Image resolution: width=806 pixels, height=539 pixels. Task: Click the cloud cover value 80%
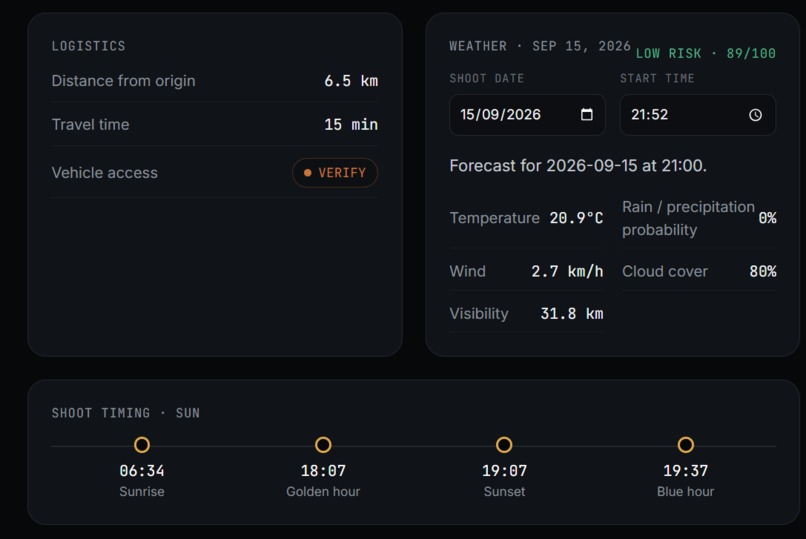coord(763,271)
